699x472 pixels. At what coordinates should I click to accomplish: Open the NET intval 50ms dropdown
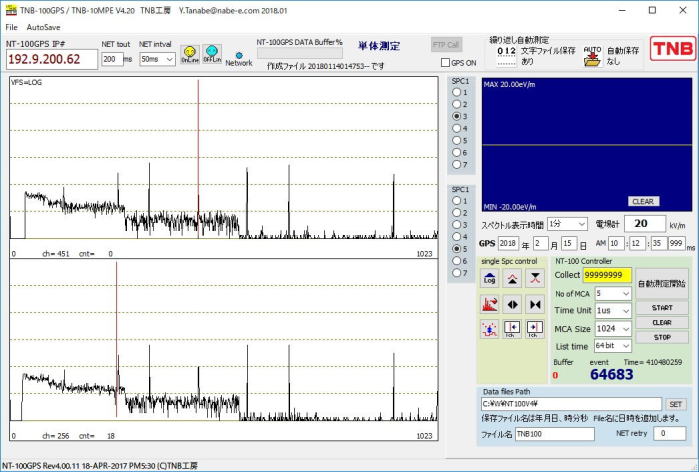[157, 59]
